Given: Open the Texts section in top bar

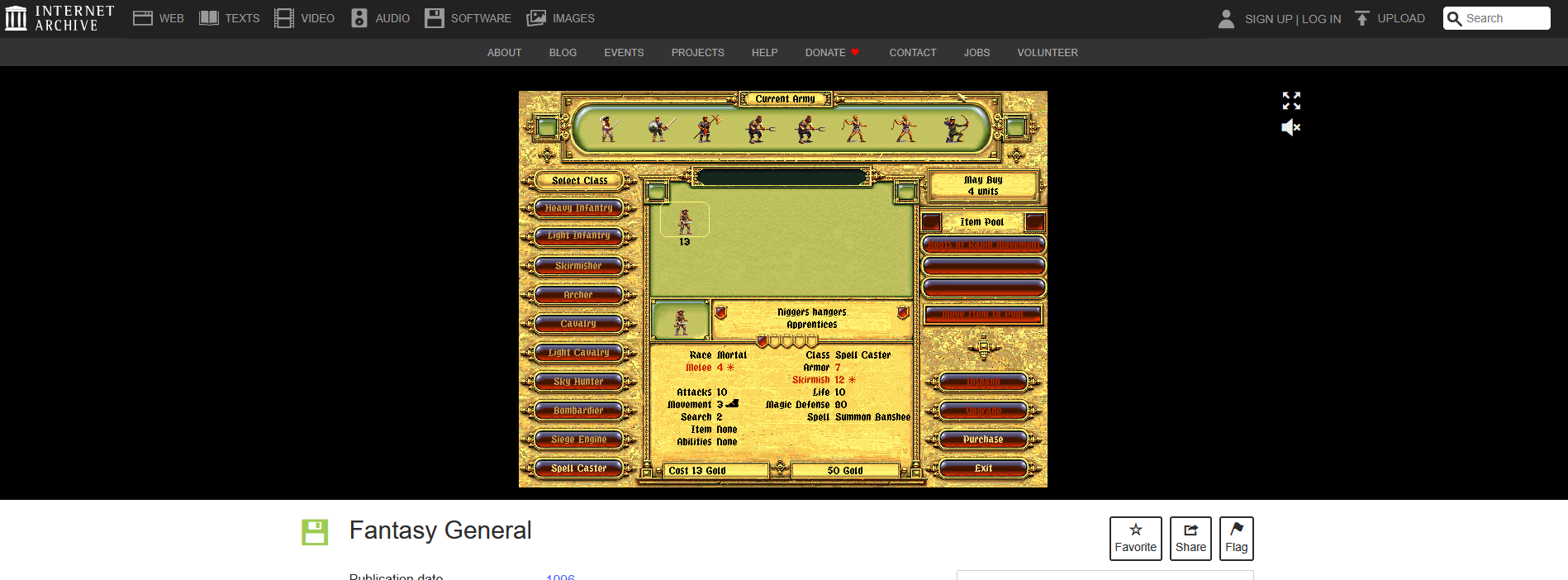Looking at the screenshot, I should (230, 18).
